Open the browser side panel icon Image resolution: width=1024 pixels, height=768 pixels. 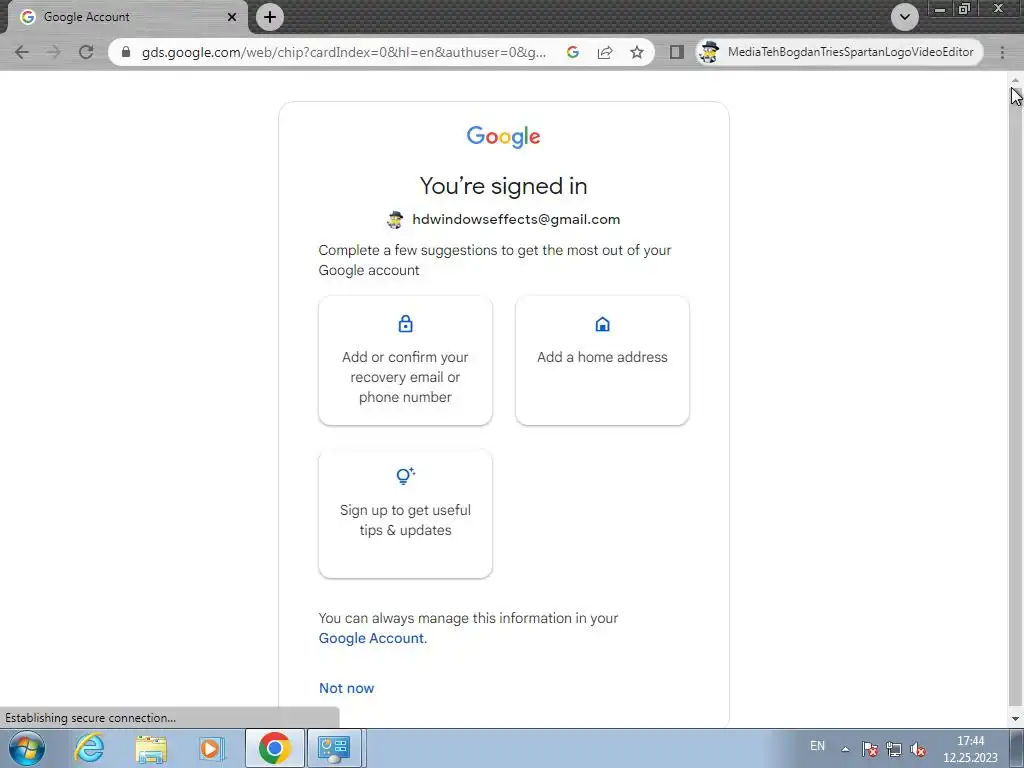click(677, 52)
